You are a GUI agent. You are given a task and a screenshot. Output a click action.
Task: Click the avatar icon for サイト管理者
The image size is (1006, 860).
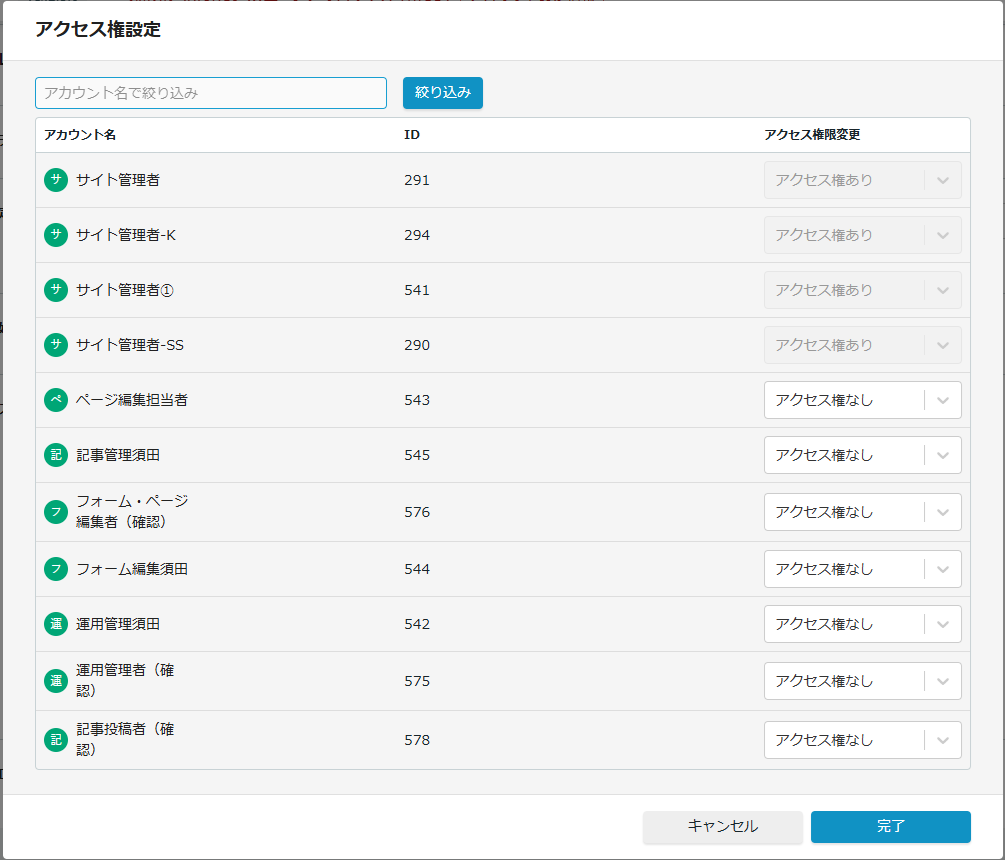(56, 180)
